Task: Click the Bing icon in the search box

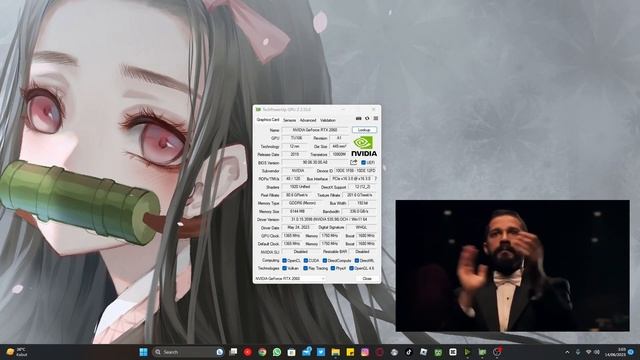Action: pyautogui.click(x=220, y=352)
